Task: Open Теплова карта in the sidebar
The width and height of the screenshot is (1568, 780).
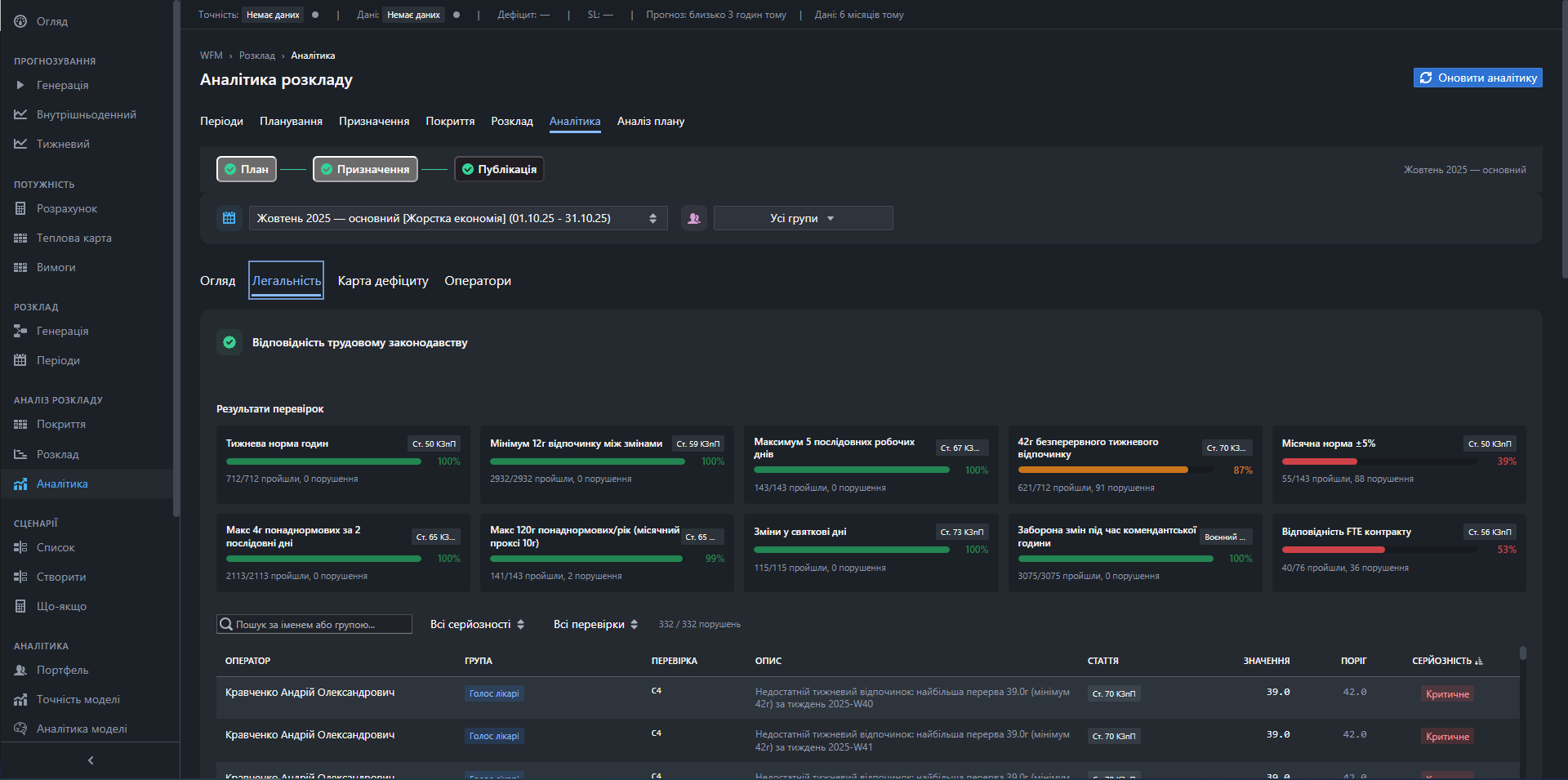Action: point(73,238)
